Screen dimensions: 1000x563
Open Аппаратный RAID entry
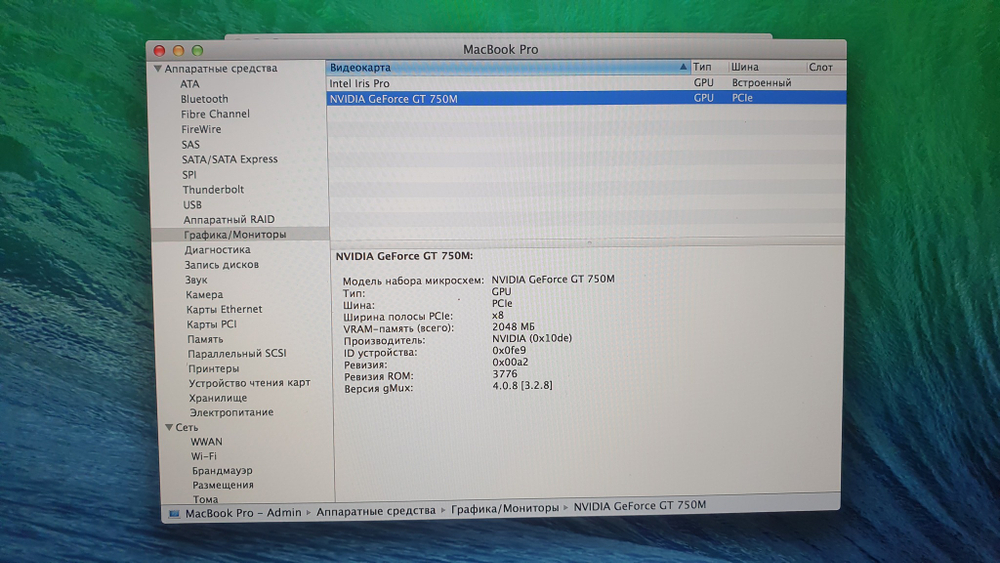229,219
